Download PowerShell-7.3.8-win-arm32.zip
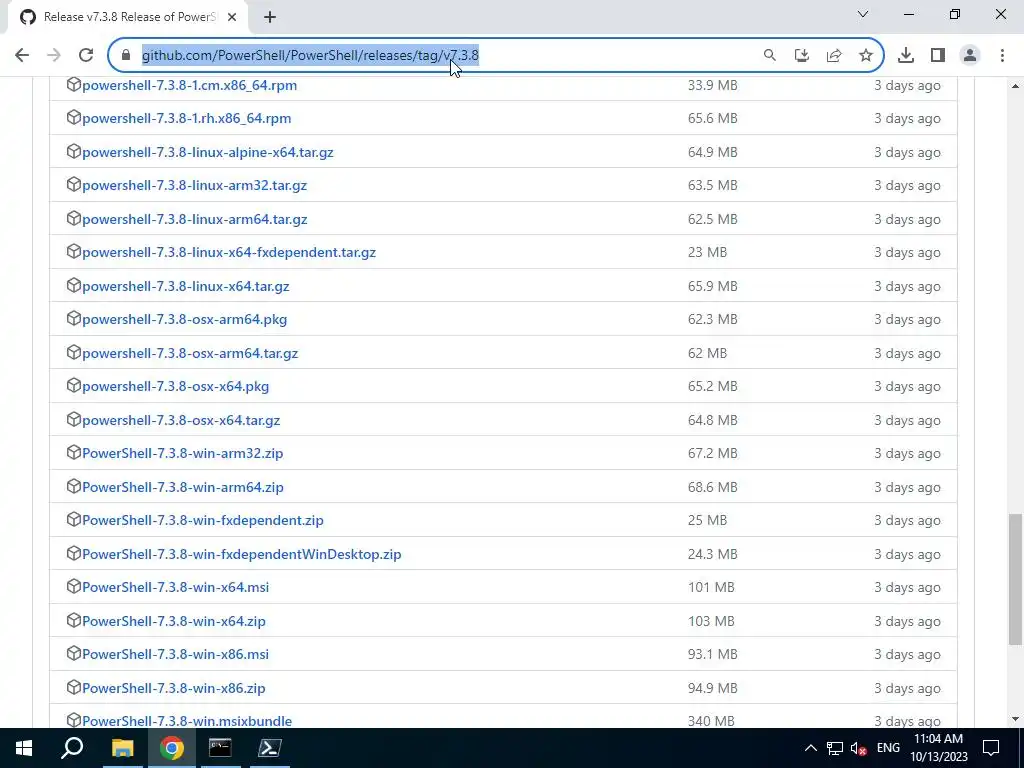1024x768 pixels. point(183,453)
